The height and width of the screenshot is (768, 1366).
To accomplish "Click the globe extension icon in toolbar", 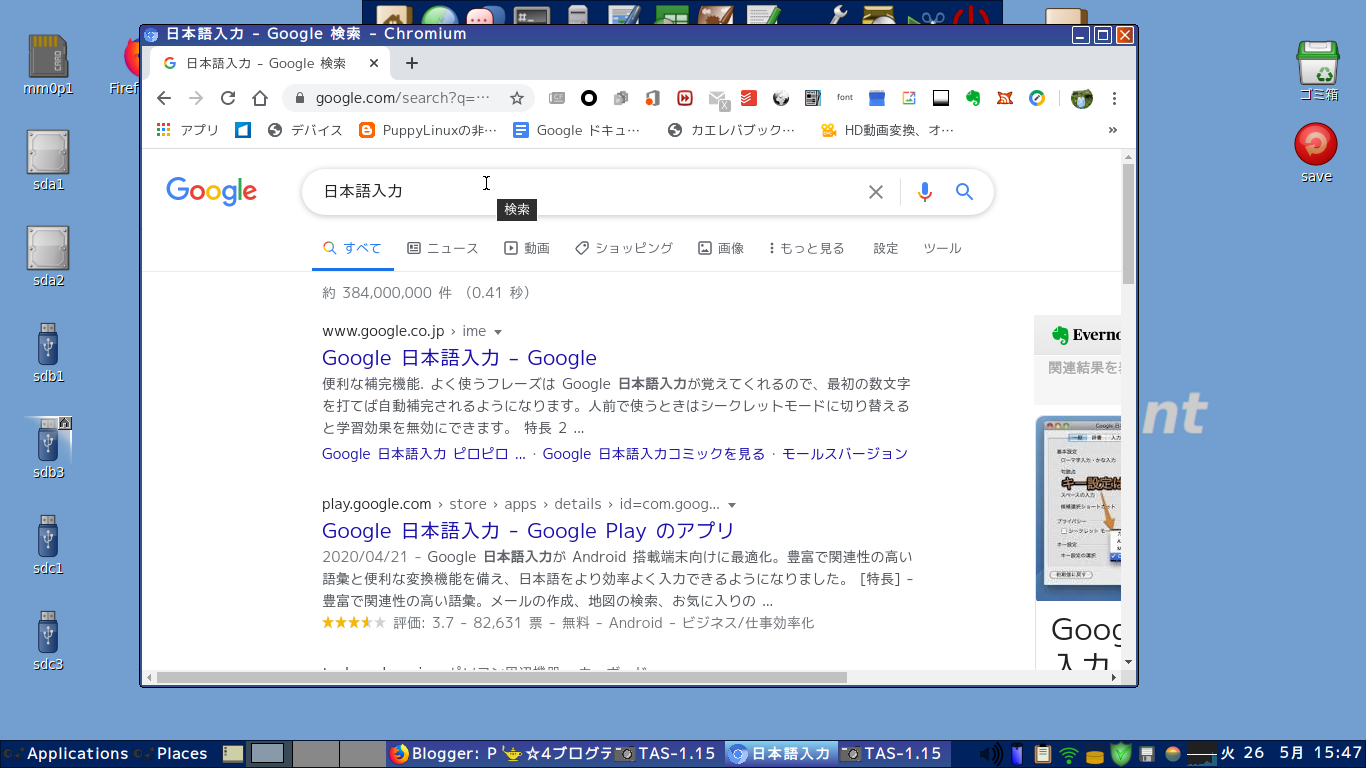I will point(781,98).
